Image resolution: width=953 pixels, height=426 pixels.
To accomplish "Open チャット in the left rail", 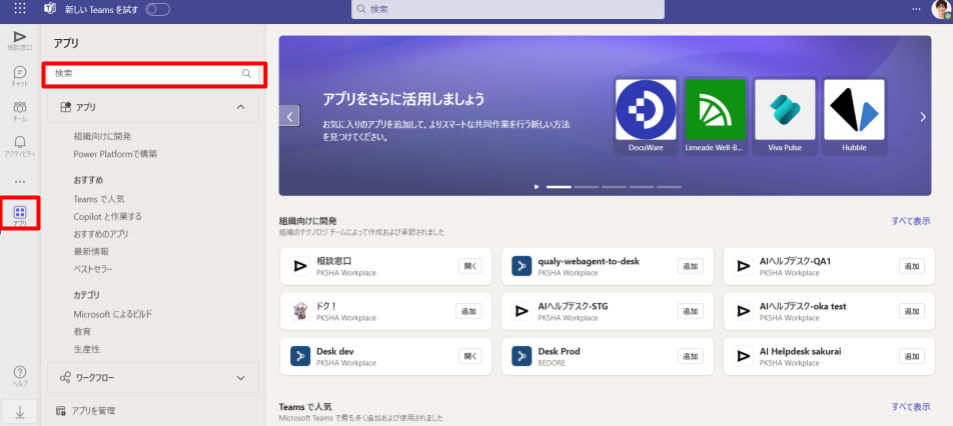I will click(x=19, y=77).
